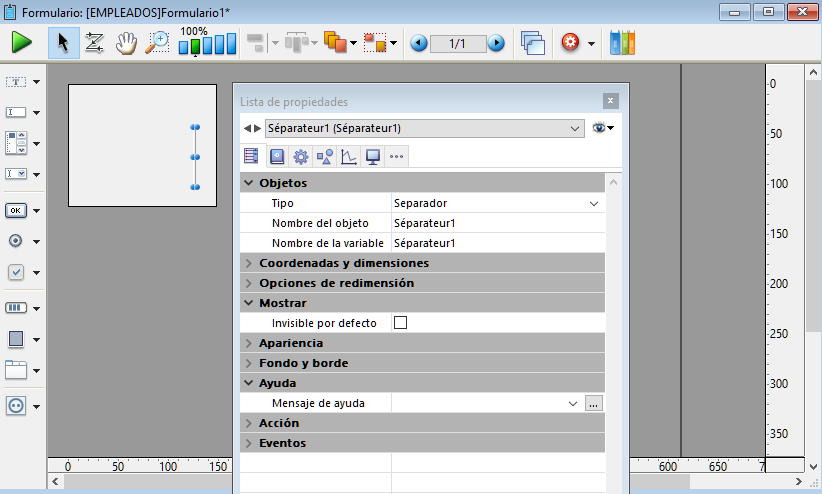
Task: Select the radio button object tool
Action: click(x=16, y=241)
